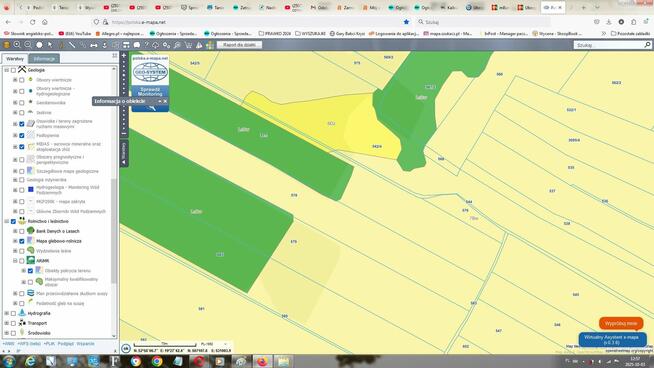The width and height of the screenshot is (654, 368).
Task: Click the shopping cart icon in toolbar
Action: click(188, 45)
